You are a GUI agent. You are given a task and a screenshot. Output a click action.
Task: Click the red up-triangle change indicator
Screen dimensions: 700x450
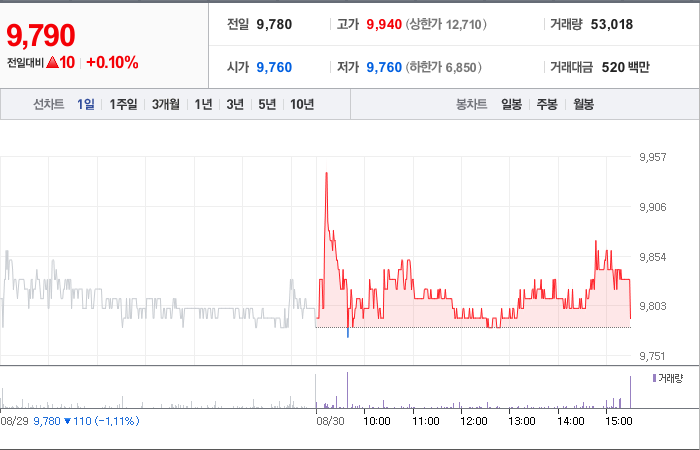coord(53,62)
